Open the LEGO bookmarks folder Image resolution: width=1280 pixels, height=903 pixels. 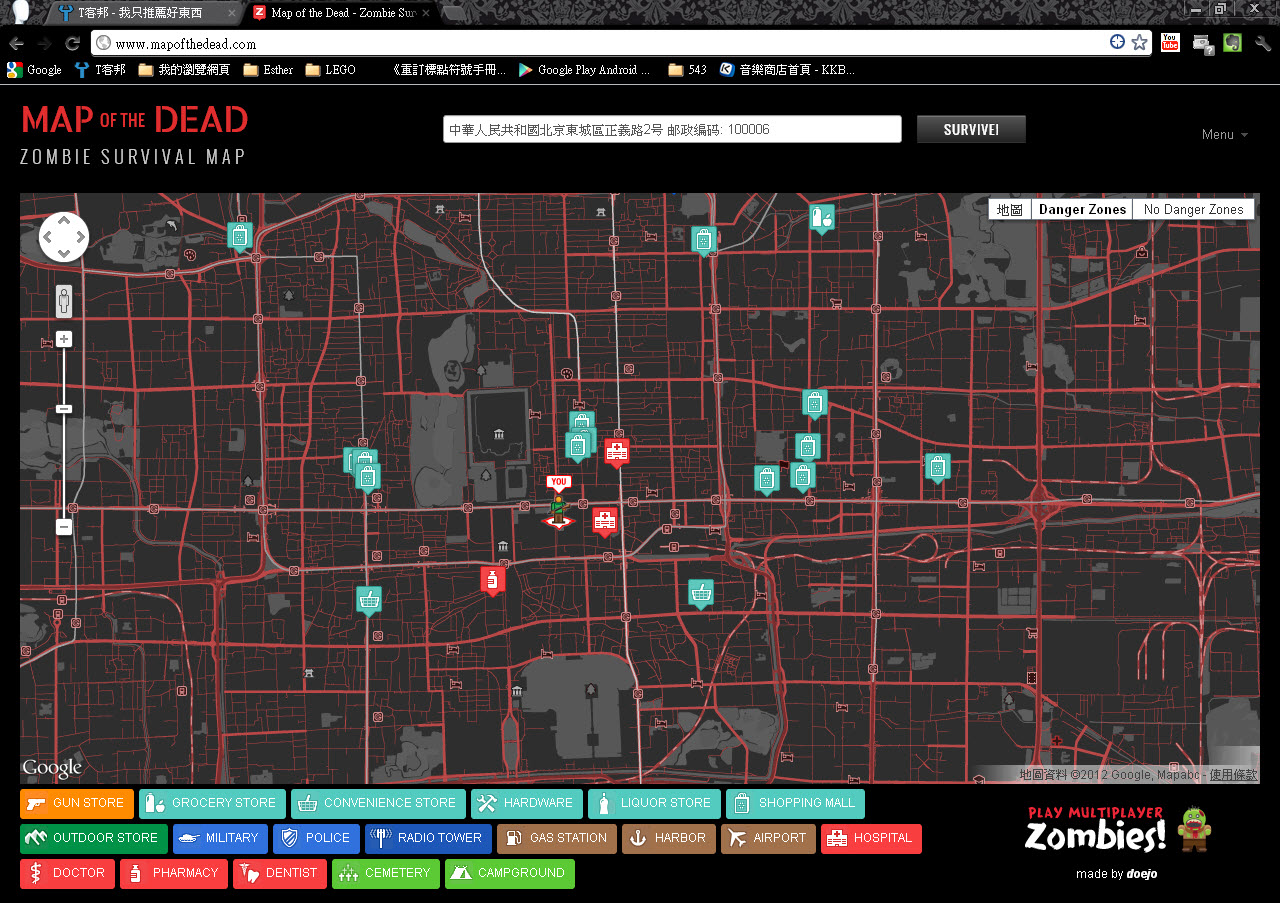(x=330, y=69)
